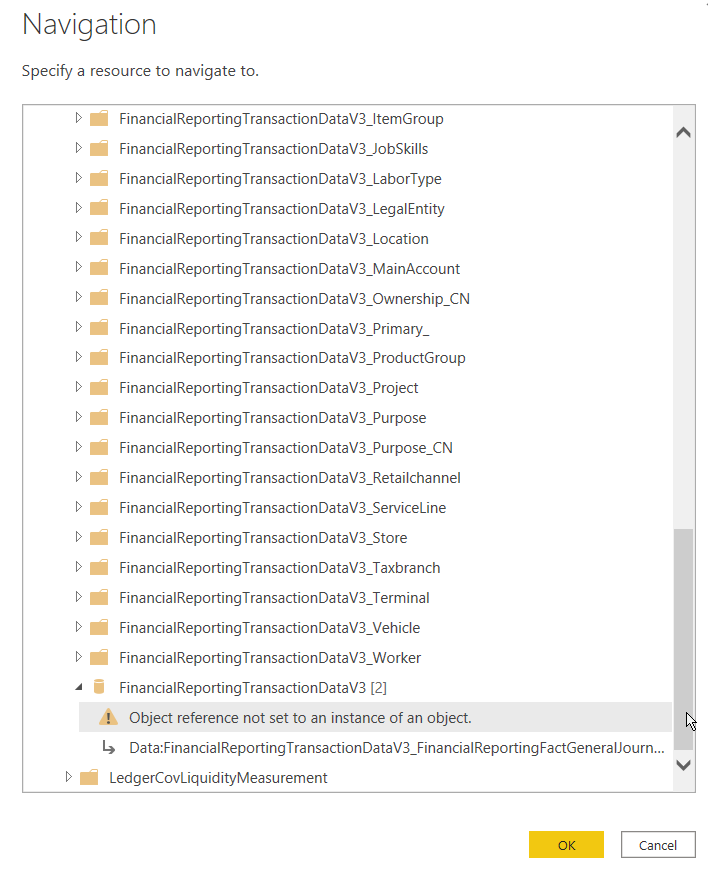The image size is (708, 872).
Task: Click the folder icon beside FinancialReportingTransactionDataV3_LegalEntity
Action: [x=99, y=209]
